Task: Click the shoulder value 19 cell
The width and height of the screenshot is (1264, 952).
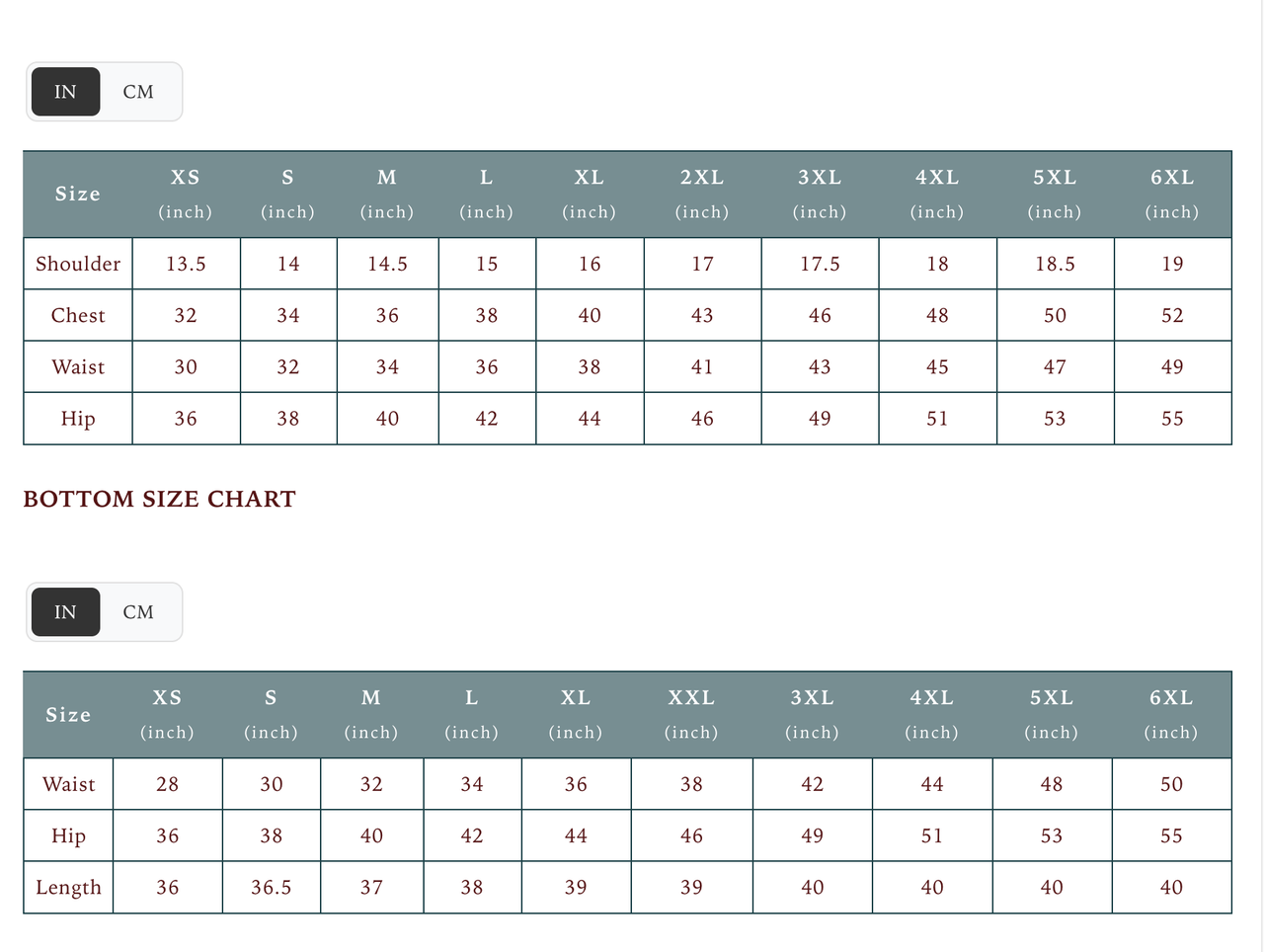Action: click(1172, 264)
